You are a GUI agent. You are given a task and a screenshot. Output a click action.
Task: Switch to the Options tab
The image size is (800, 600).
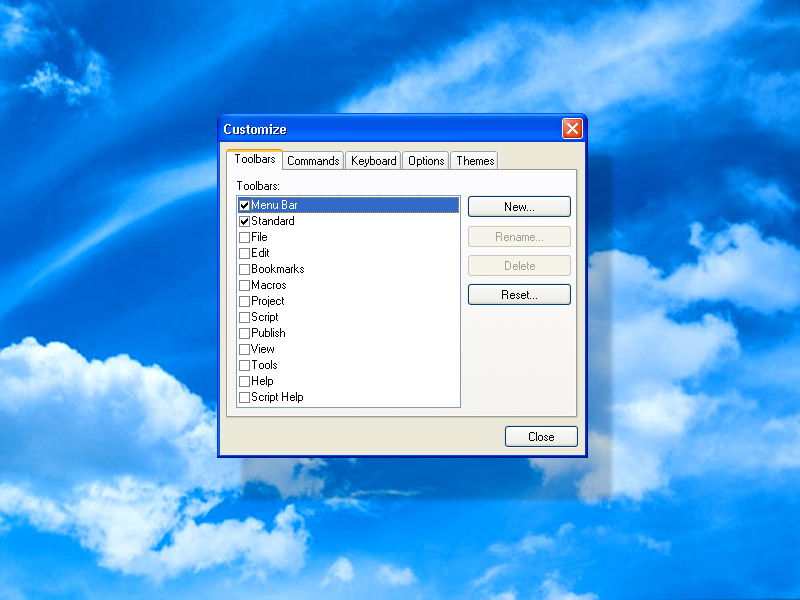pos(426,161)
